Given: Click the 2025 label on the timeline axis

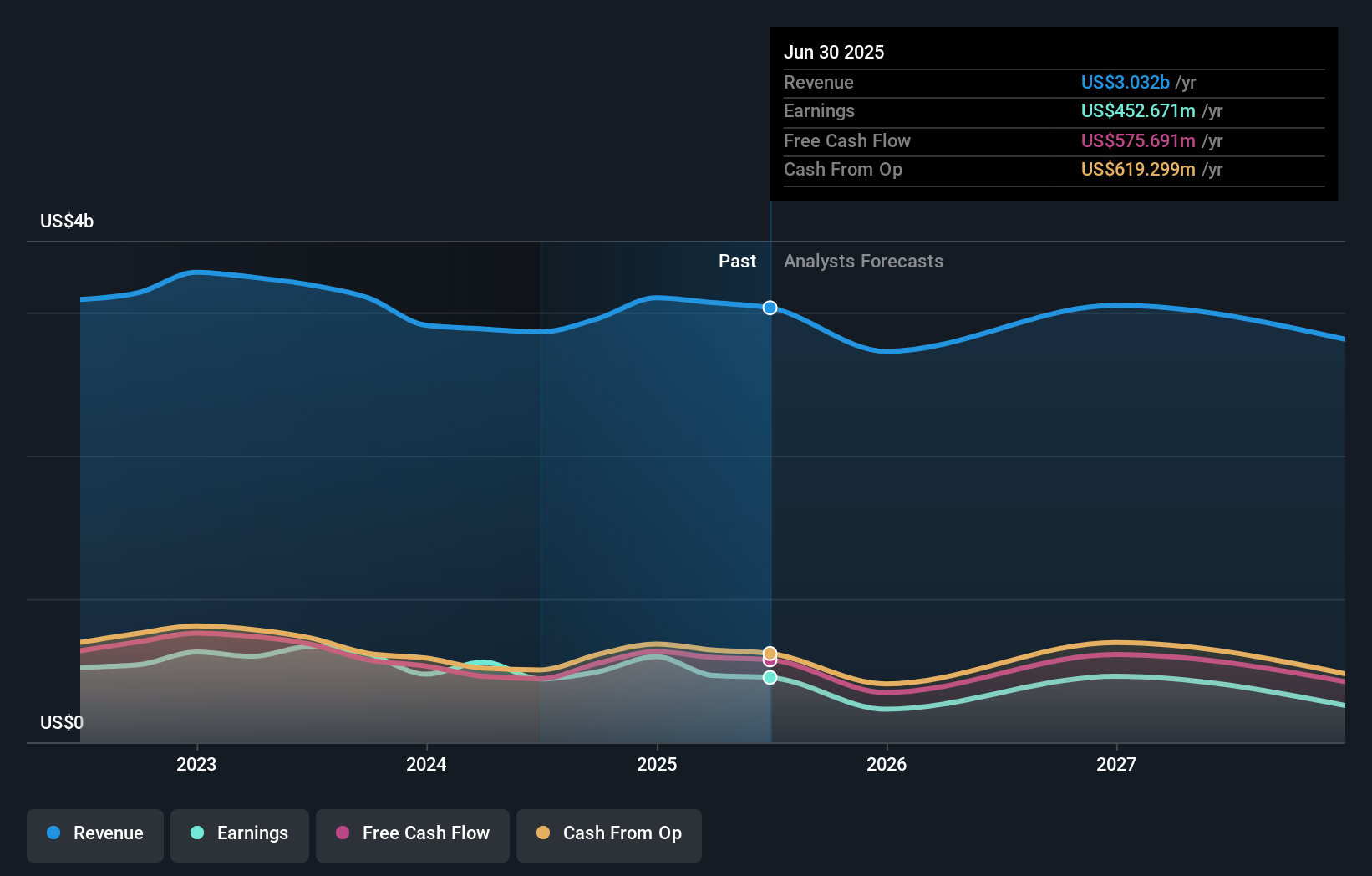Looking at the screenshot, I should click(657, 763).
